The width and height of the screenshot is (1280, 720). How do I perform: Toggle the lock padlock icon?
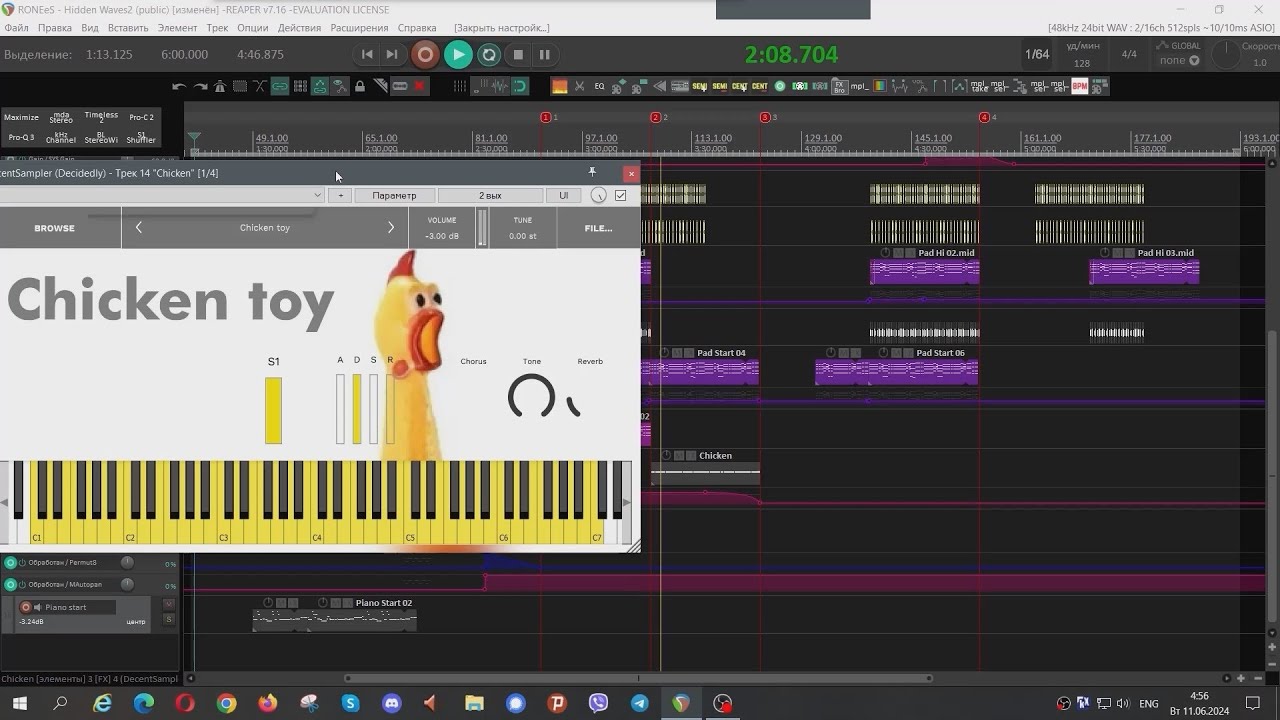(360, 87)
